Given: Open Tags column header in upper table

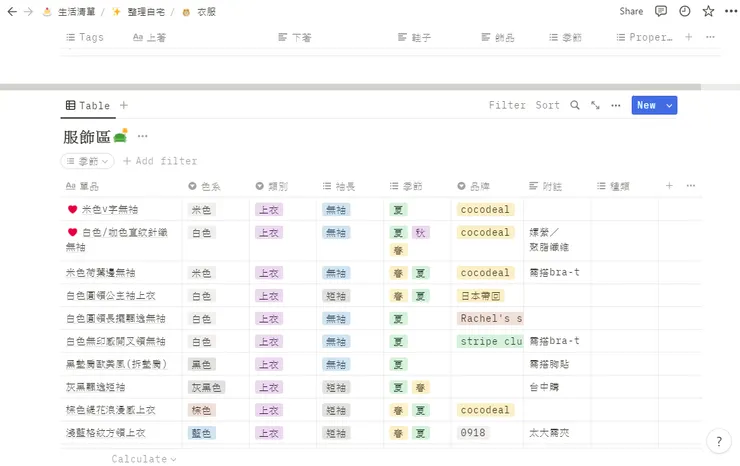Looking at the screenshot, I should tap(85, 37).
